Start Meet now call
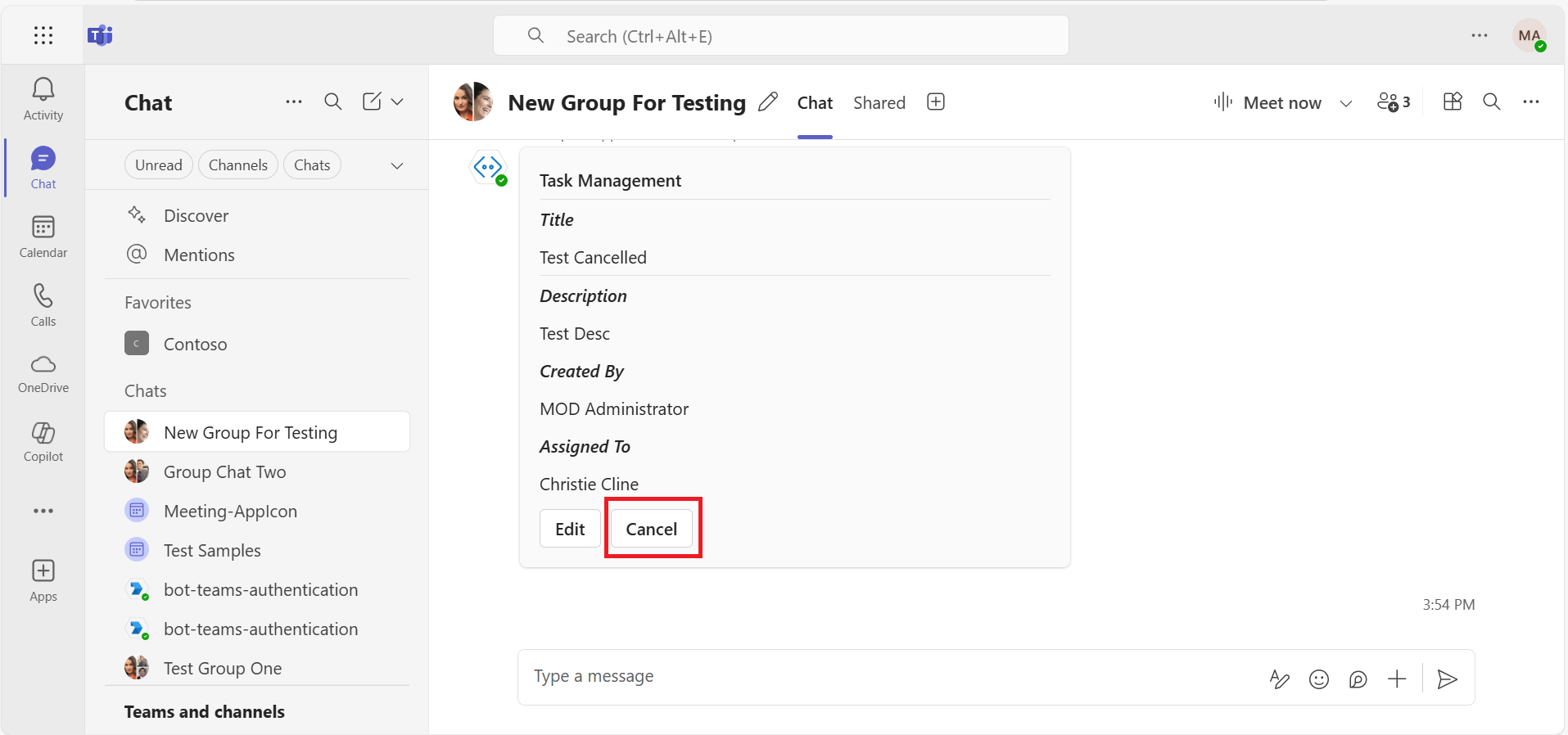The image size is (1568, 735). click(1268, 102)
